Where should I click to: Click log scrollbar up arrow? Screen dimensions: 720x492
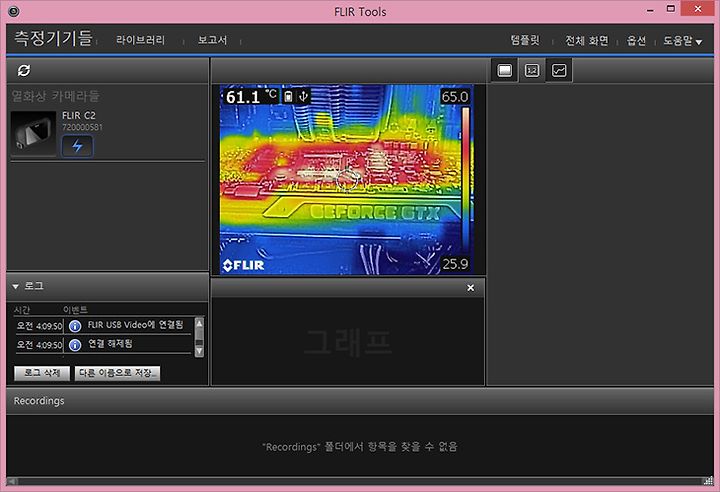click(x=199, y=323)
